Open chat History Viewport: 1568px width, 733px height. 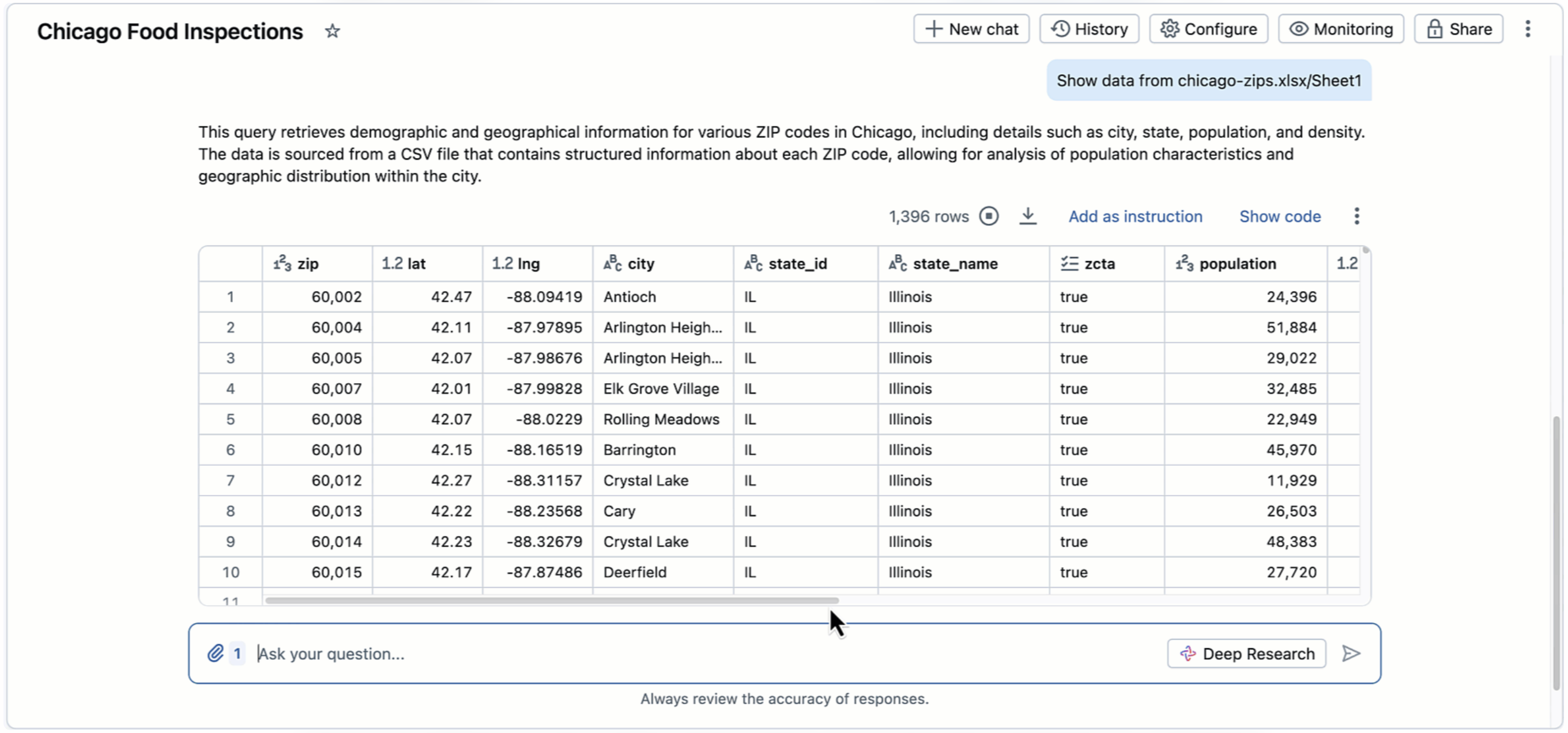coord(1089,29)
